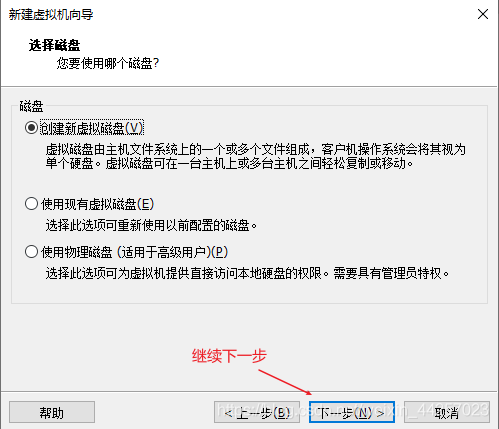499x429 pixels.
Task: Click the 您要使用哪个磁盘? subtitle
Action: 108,63
